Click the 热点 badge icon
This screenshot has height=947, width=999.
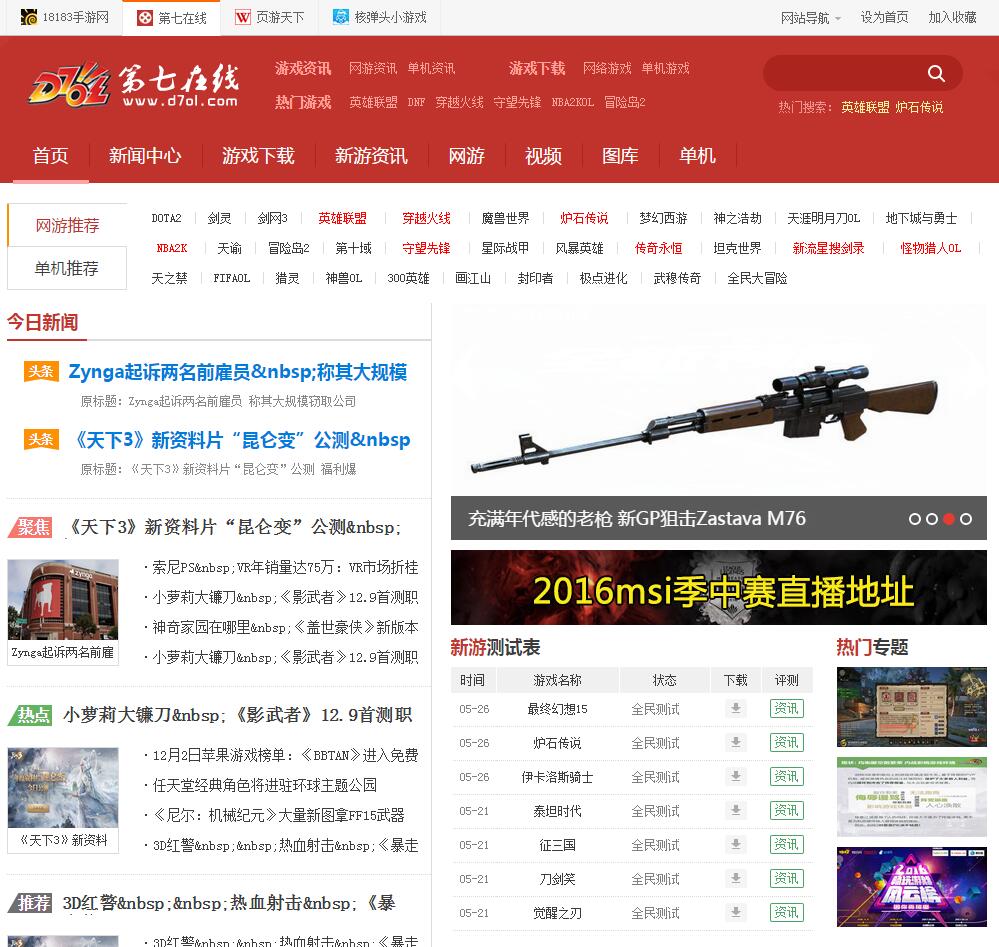tap(31, 715)
